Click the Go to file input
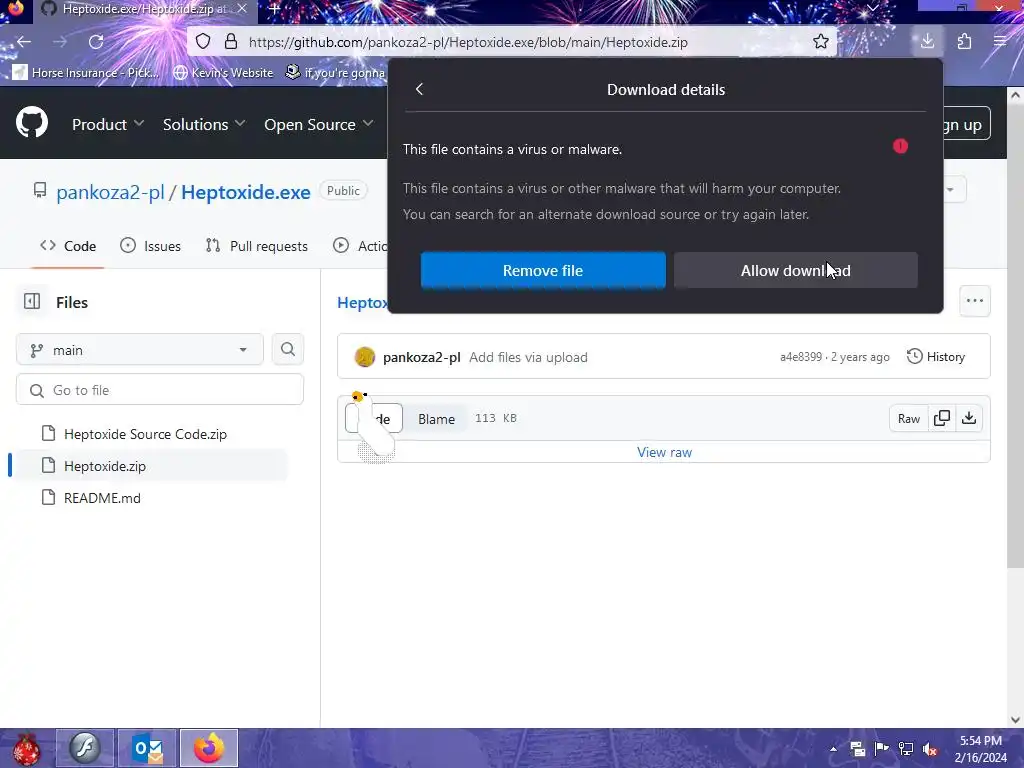The image size is (1024, 768). [160, 390]
